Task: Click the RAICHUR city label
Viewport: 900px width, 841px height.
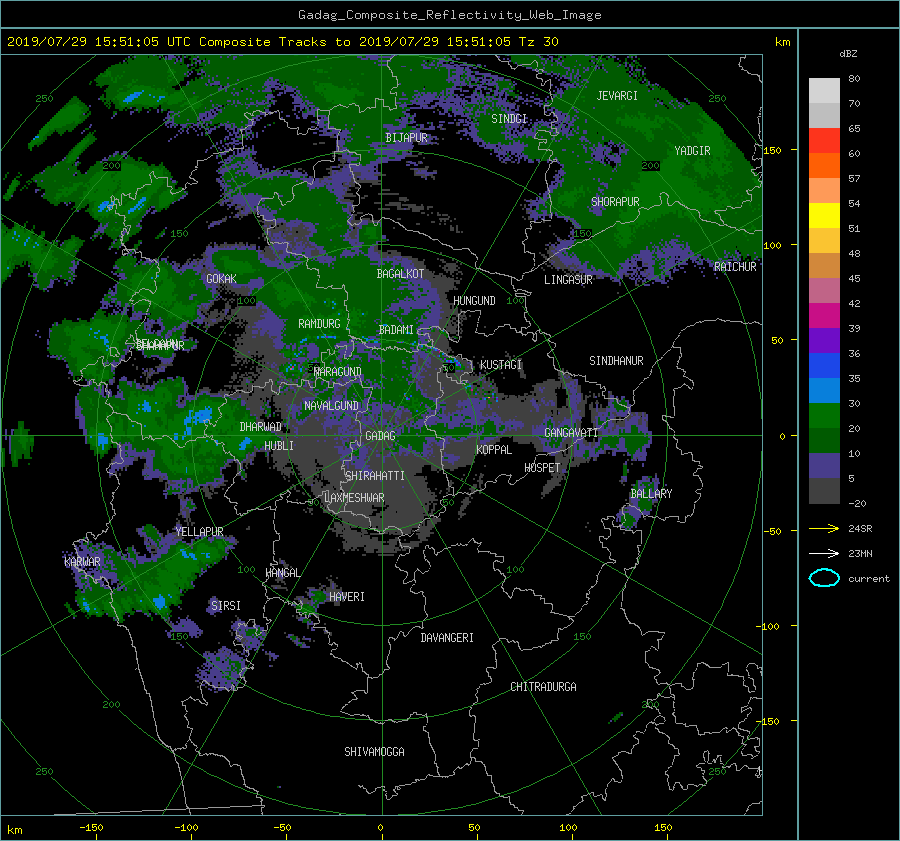Action: click(x=735, y=267)
